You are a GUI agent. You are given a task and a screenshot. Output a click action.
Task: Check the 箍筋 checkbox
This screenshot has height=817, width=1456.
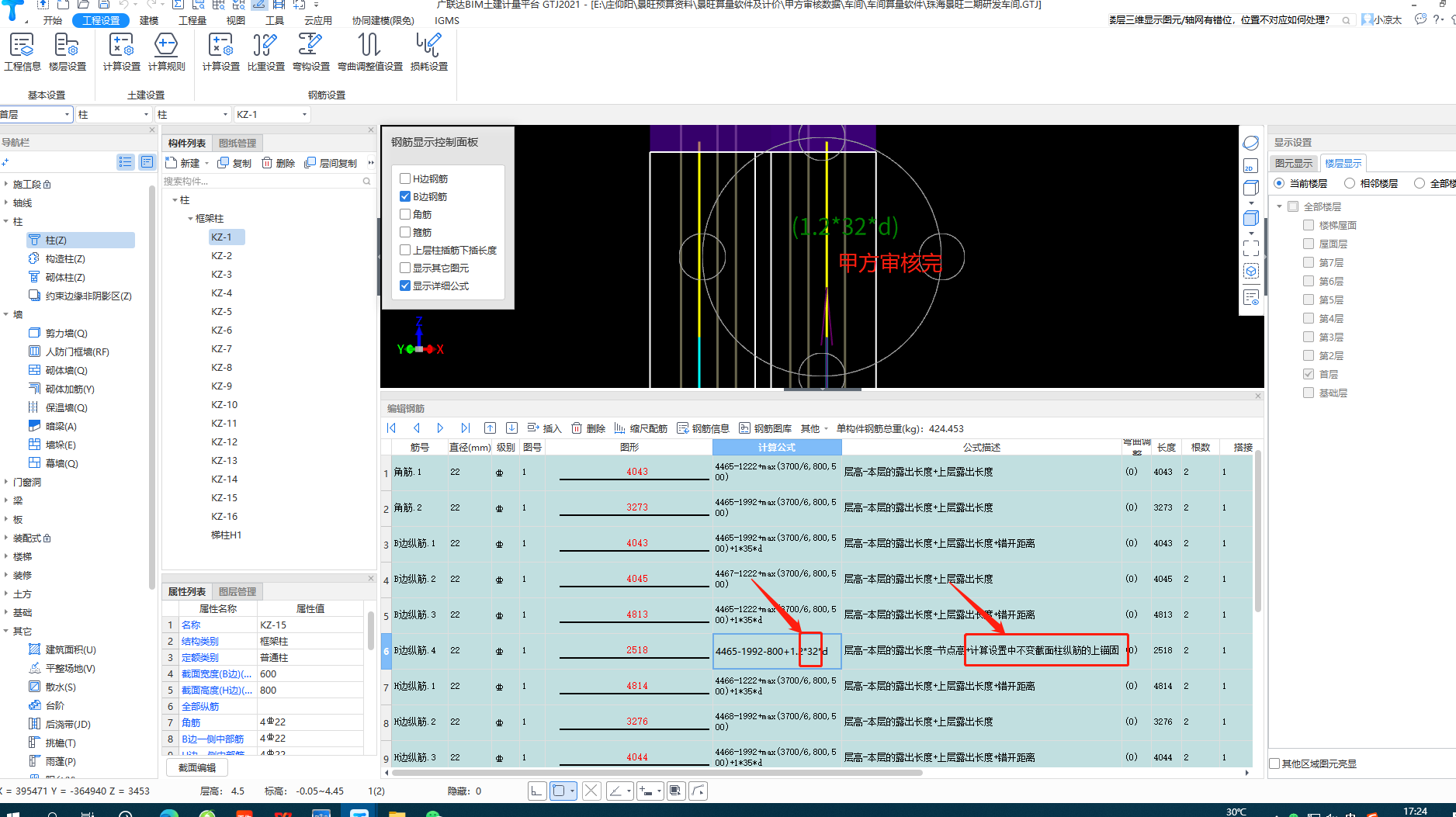point(405,232)
